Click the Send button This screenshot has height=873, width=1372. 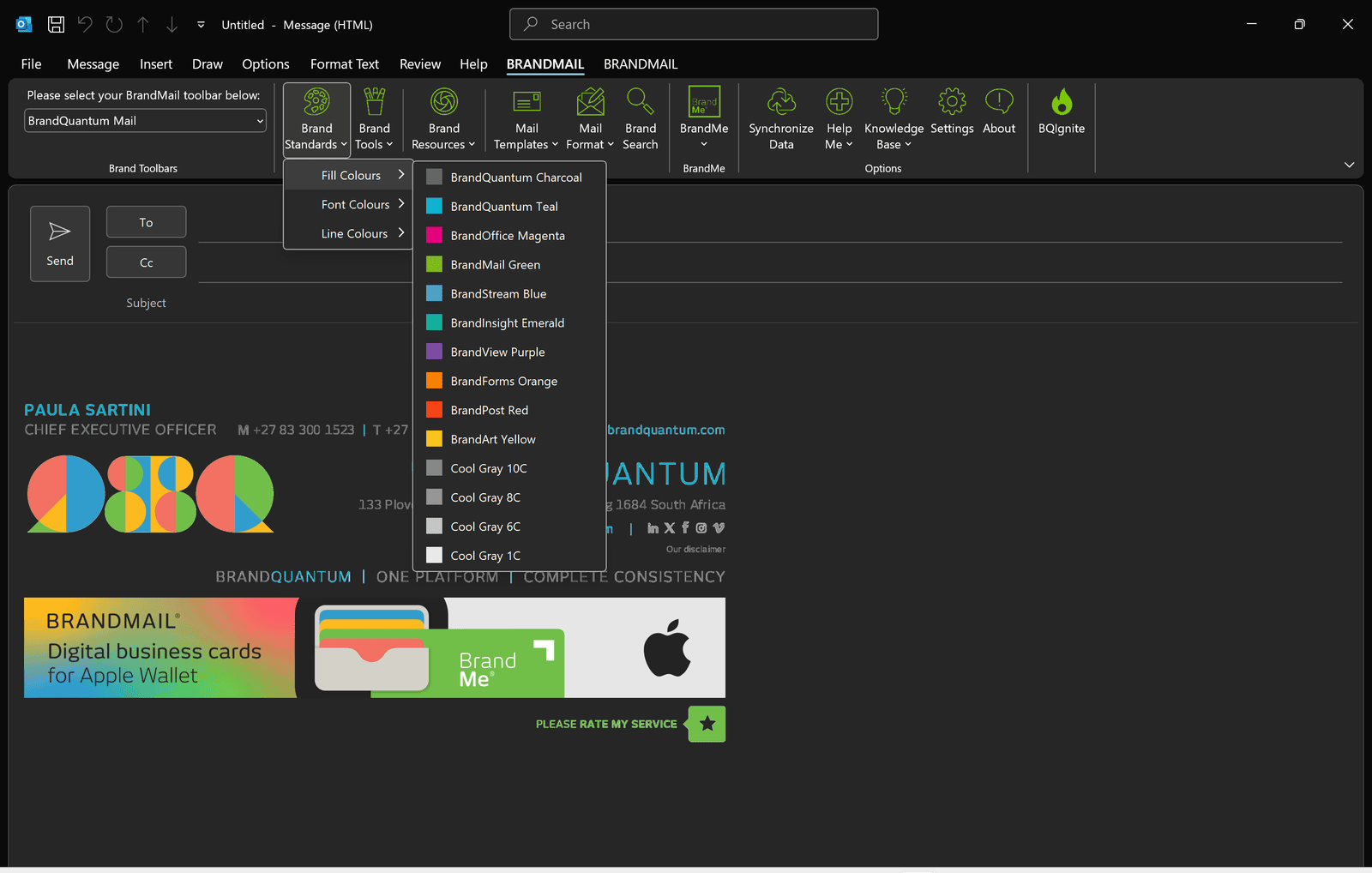click(60, 244)
